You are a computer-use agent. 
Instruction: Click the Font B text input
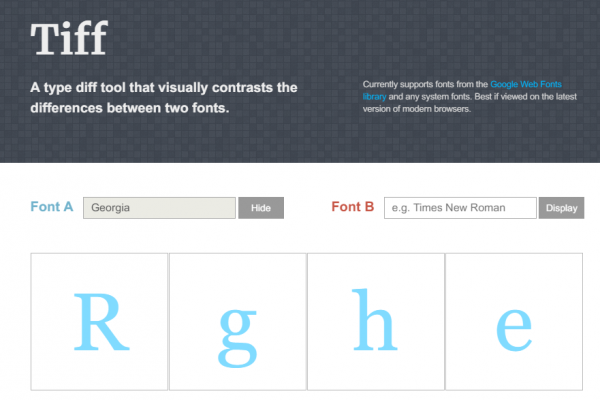pos(460,208)
